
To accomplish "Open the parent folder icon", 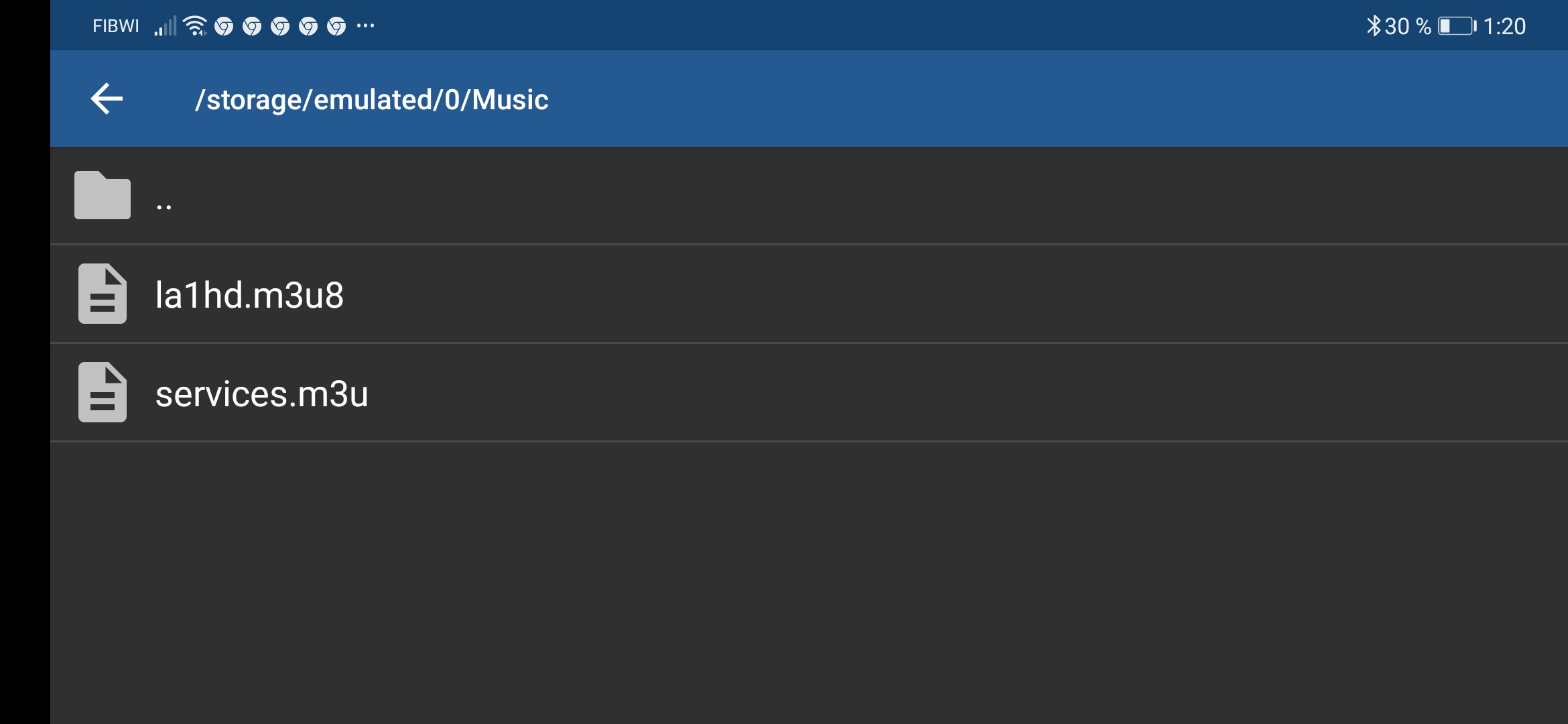I will (102, 195).
